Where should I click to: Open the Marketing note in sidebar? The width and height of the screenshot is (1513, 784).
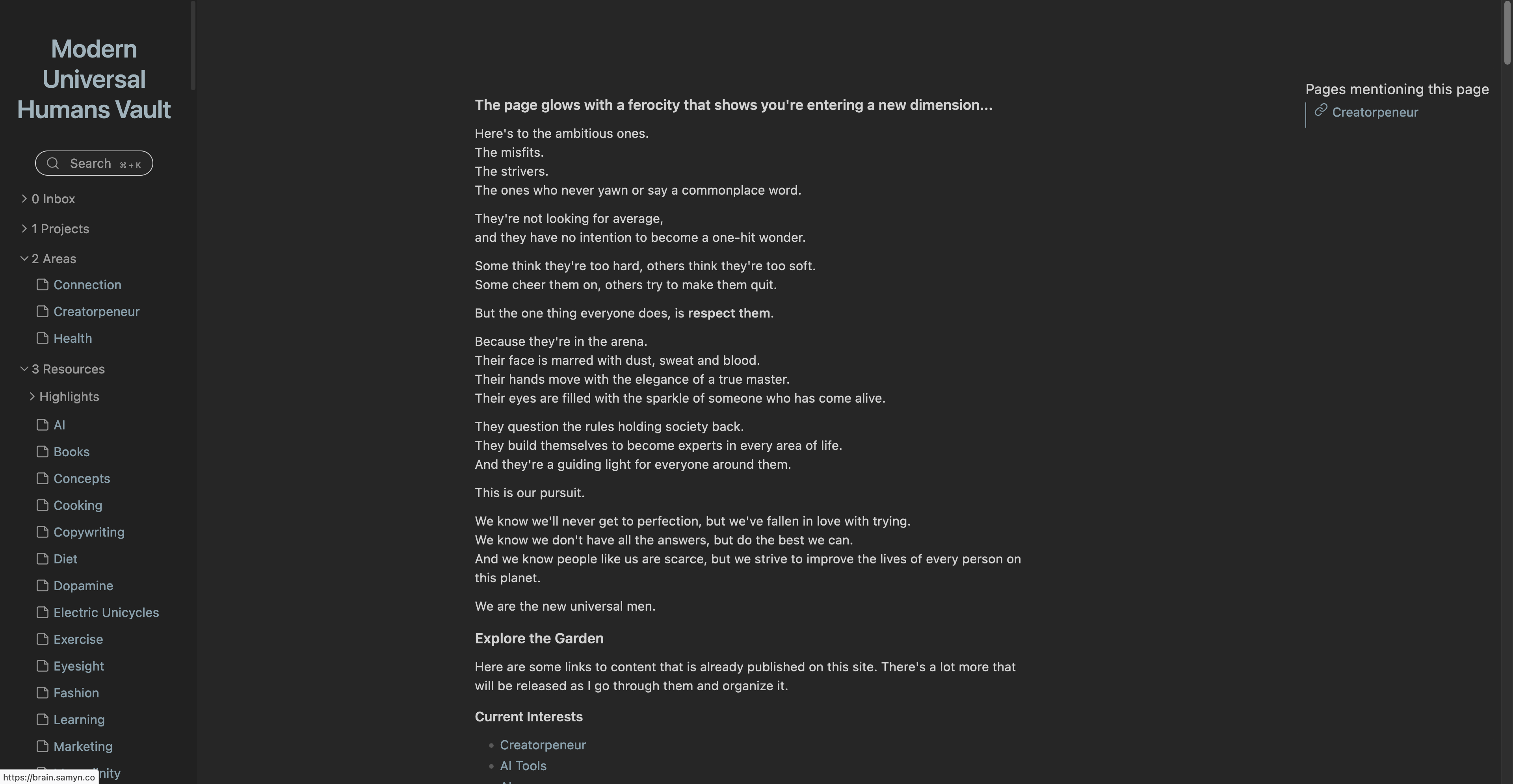tap(83, 747)
